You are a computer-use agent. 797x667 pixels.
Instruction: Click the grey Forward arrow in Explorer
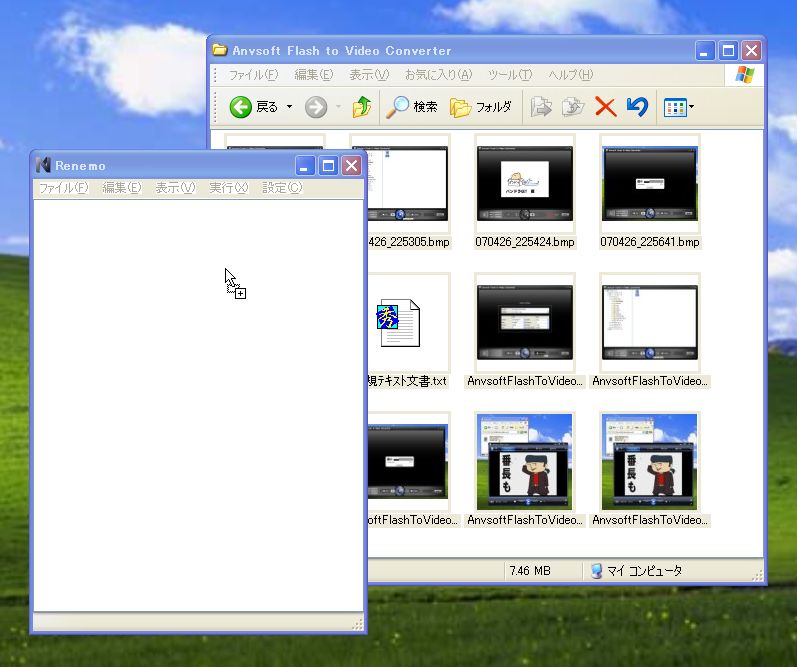click(316, 107)
